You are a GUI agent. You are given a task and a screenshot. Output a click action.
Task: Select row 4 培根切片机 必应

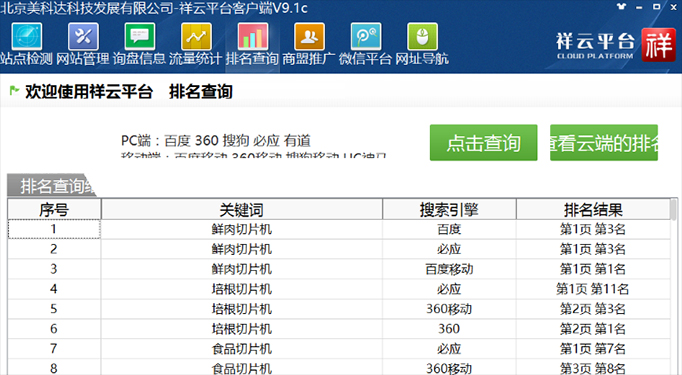pos(339,289)
